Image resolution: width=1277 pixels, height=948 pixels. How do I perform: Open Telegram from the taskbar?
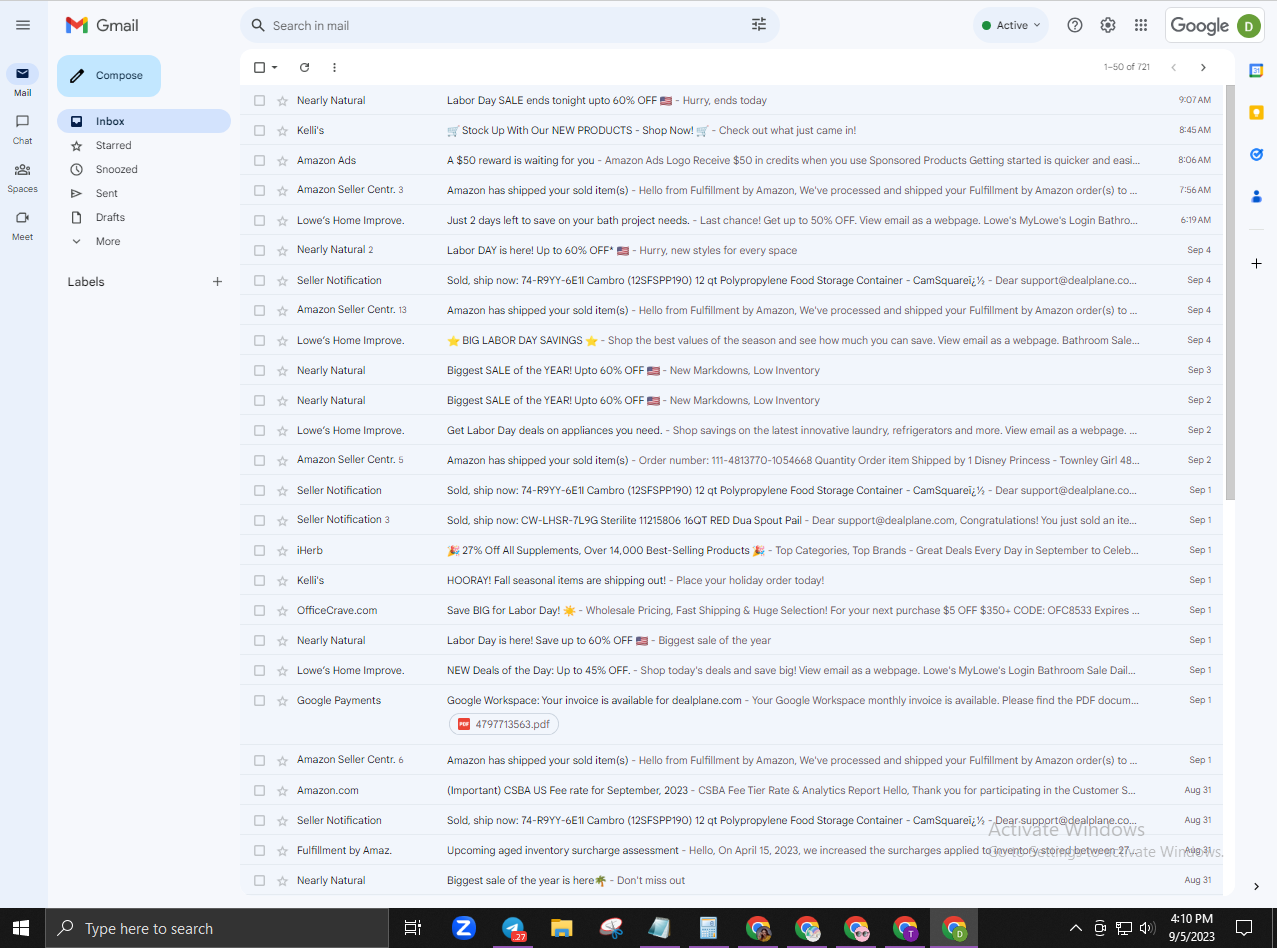pos(513,928)
